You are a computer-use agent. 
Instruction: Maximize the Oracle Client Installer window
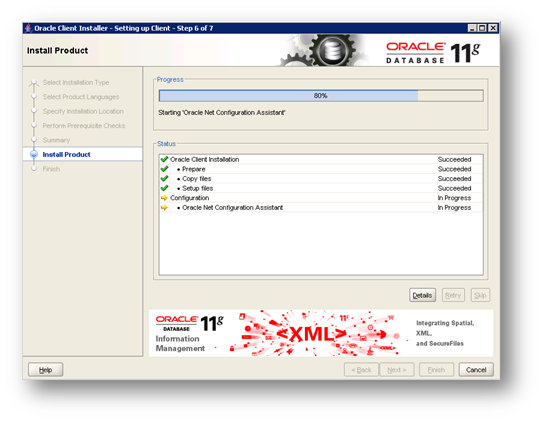(482, 28)
